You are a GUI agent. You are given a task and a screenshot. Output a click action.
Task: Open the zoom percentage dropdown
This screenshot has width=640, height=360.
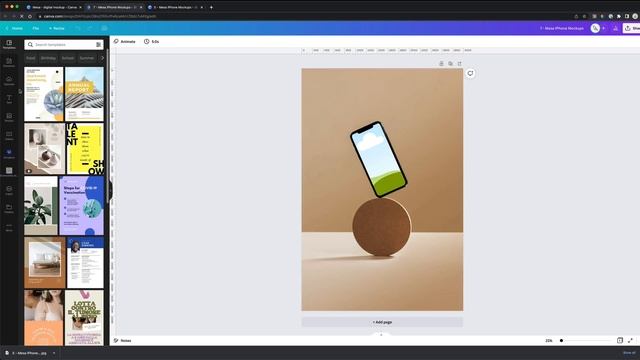tap(549, 340)
